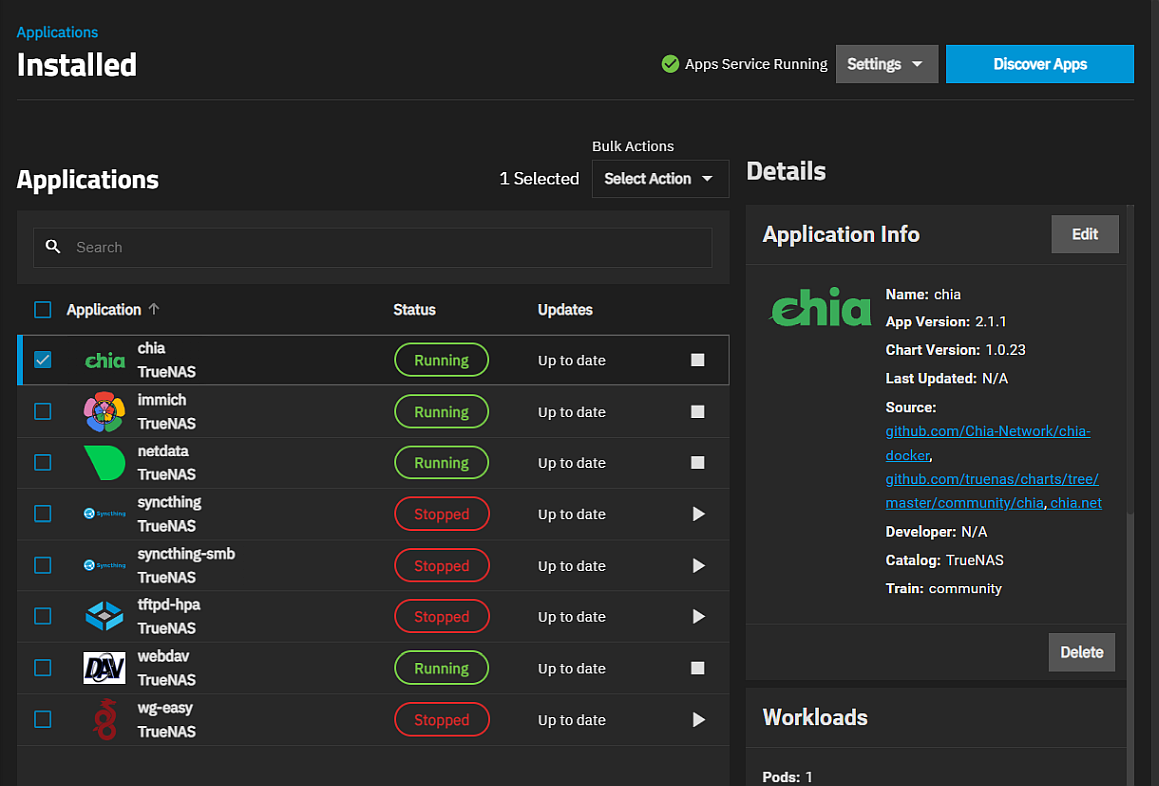Open the Settings dropdown
The width and height of the screenshot is (1159, 786).
click(886, 64)
